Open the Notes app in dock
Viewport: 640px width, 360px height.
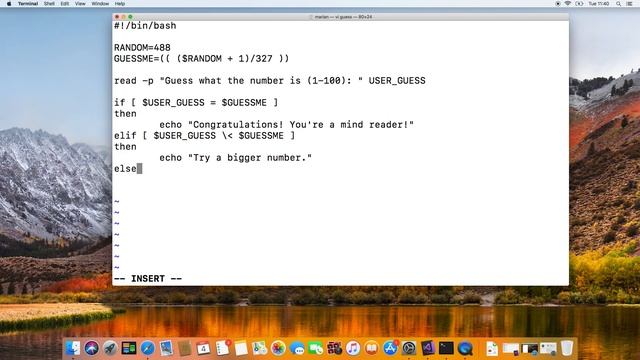[241, 348]
